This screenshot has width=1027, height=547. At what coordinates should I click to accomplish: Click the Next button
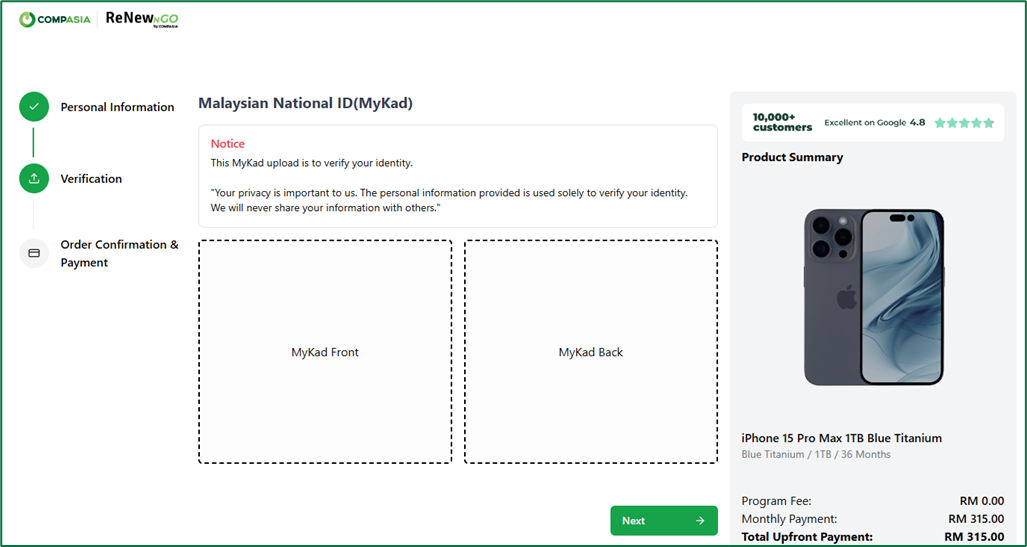pyautogui.click(x=664, y=521)
